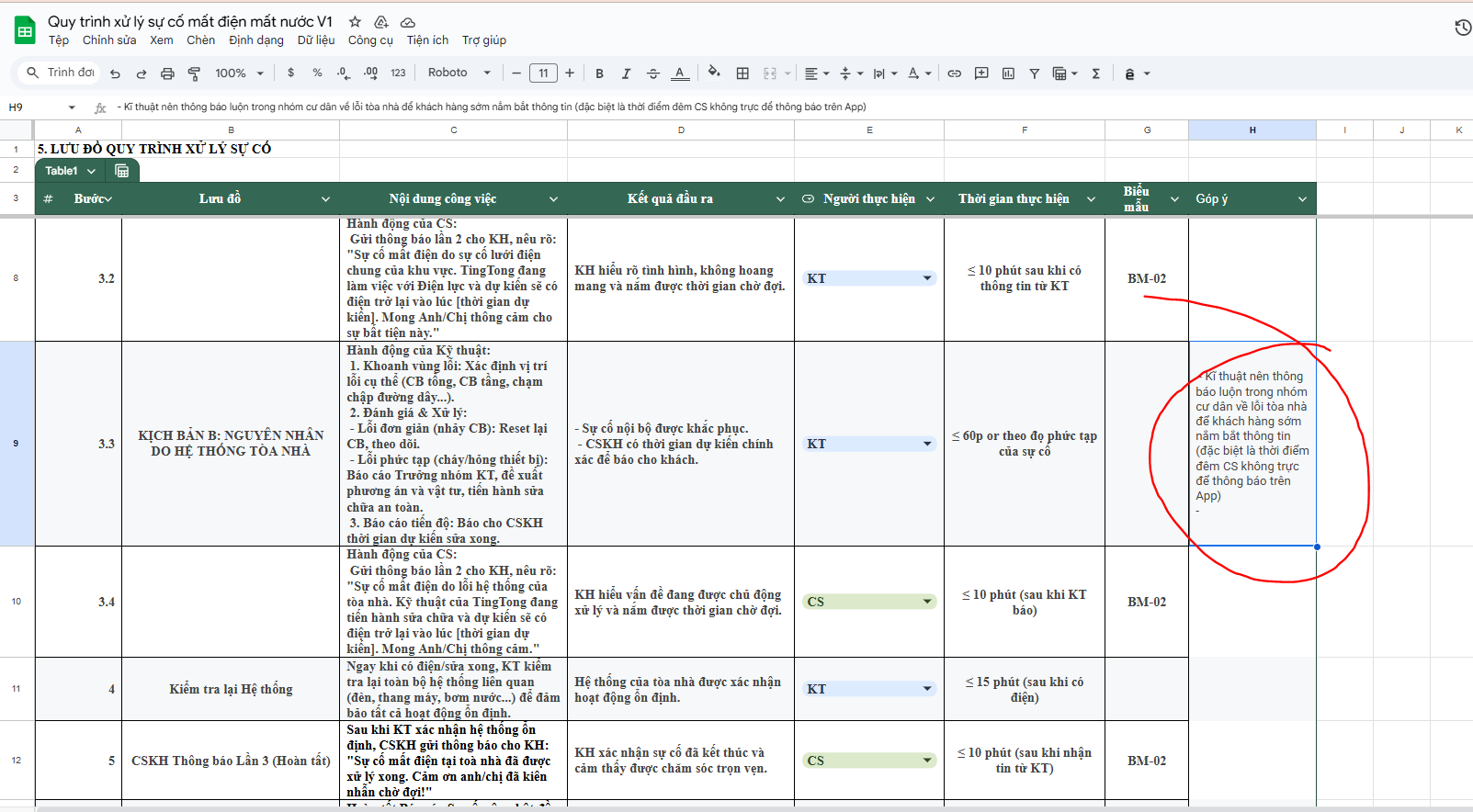Click the functions sigma icon
The image size is (1473, 812).
tap(1095, 73)
